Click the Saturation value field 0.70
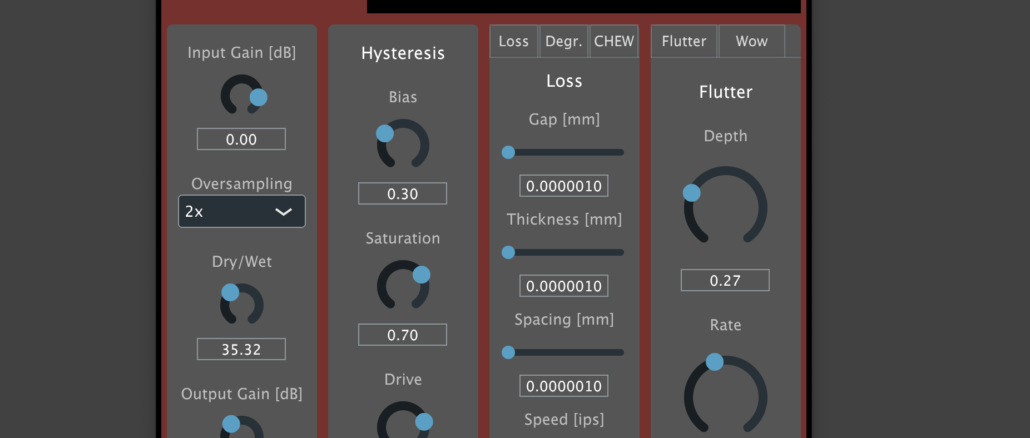The image size is (1030, 438). [403, 335]
